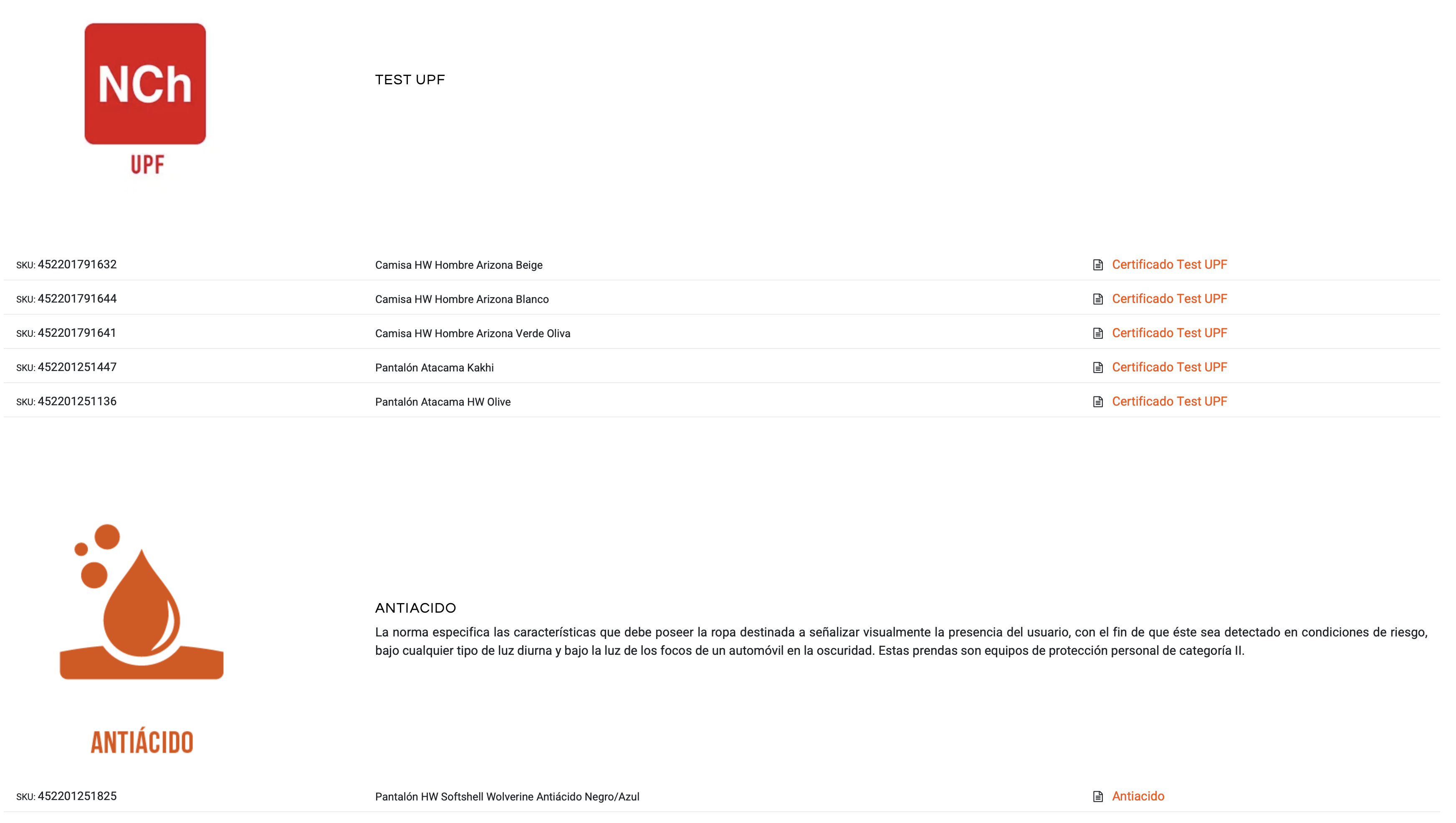This screenshot has height=823, width=1456.
Task: Select SKU 452201791644 text
Action: pyautogui.click(x=67, y=298)
